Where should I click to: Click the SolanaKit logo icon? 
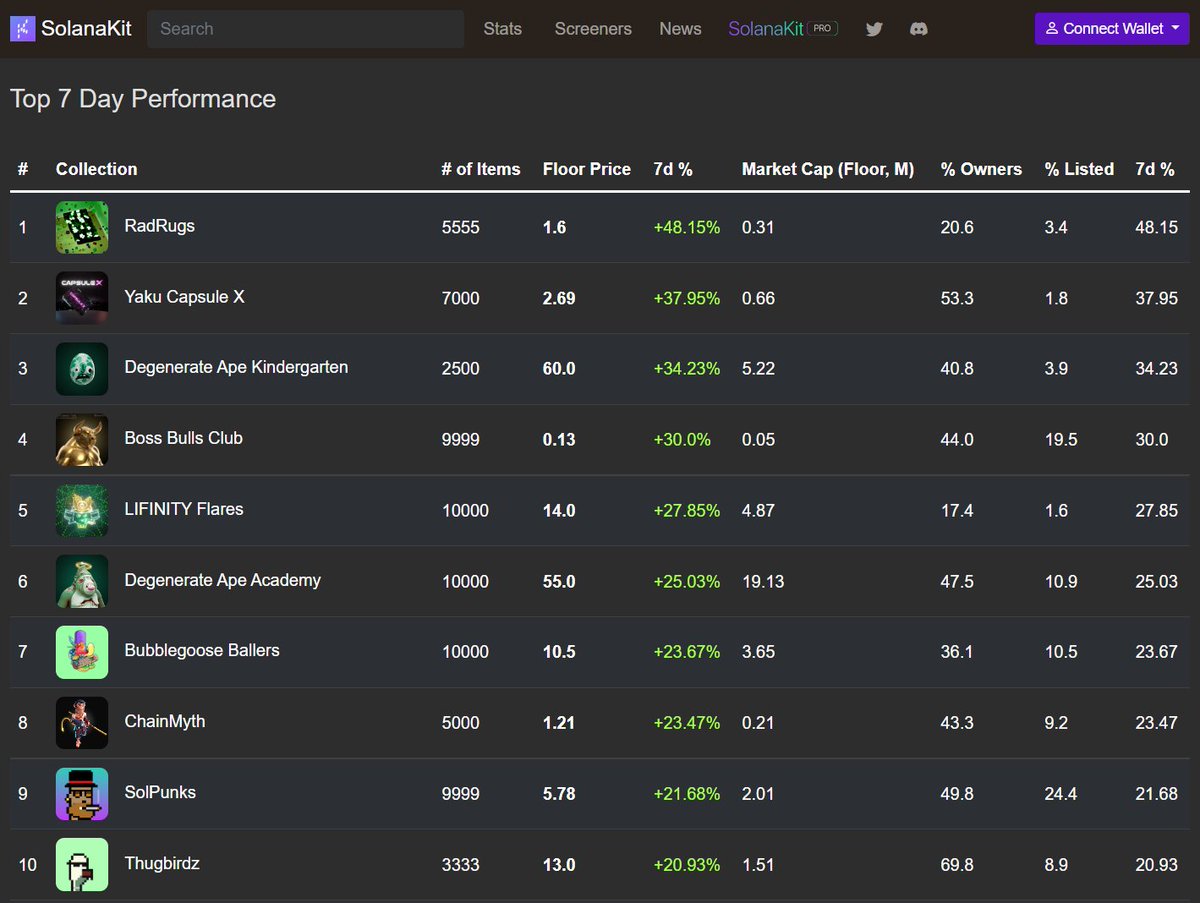[x=22, y=29]
